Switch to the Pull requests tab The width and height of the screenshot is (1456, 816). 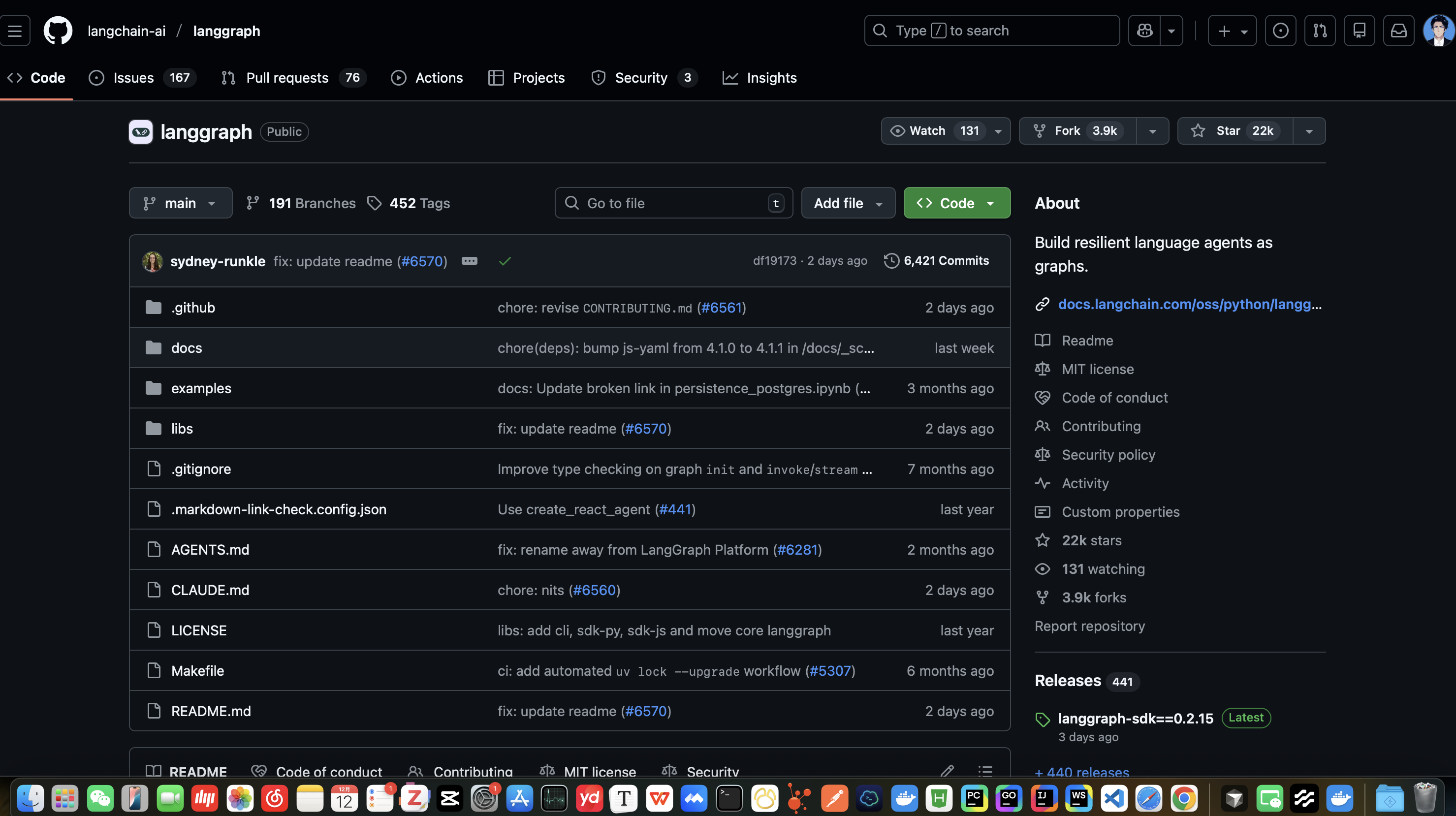[x=287, y=77]
